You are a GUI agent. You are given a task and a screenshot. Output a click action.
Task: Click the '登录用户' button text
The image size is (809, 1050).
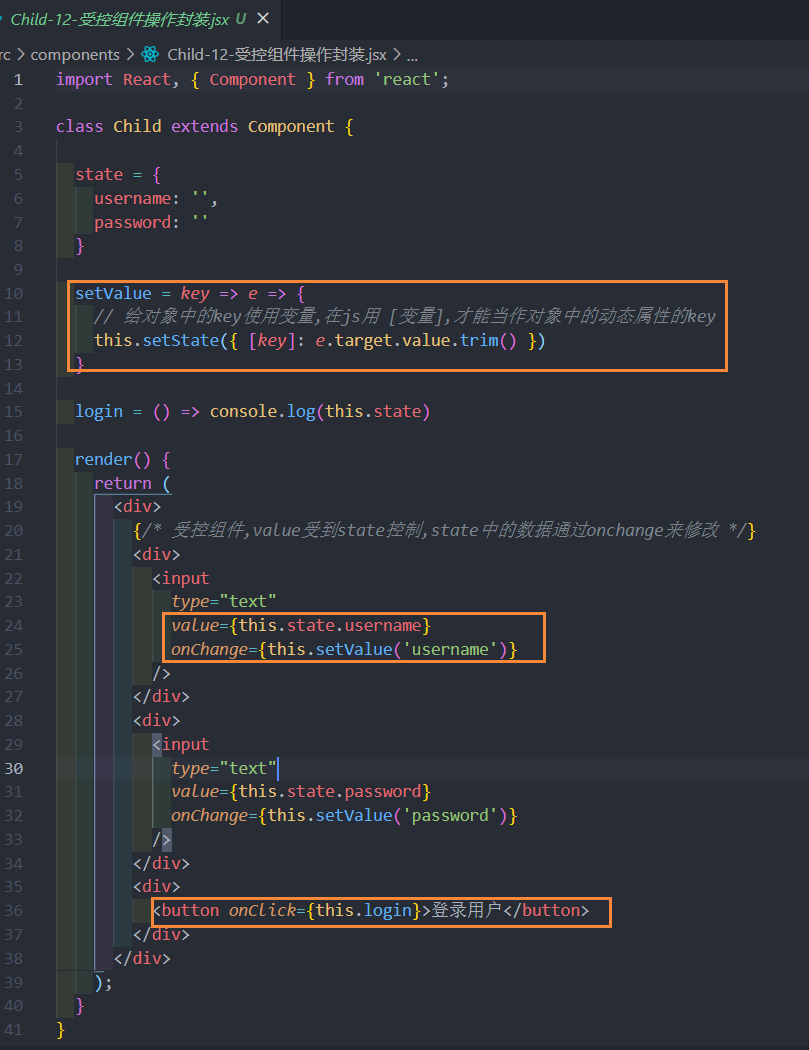coord(466,911)
